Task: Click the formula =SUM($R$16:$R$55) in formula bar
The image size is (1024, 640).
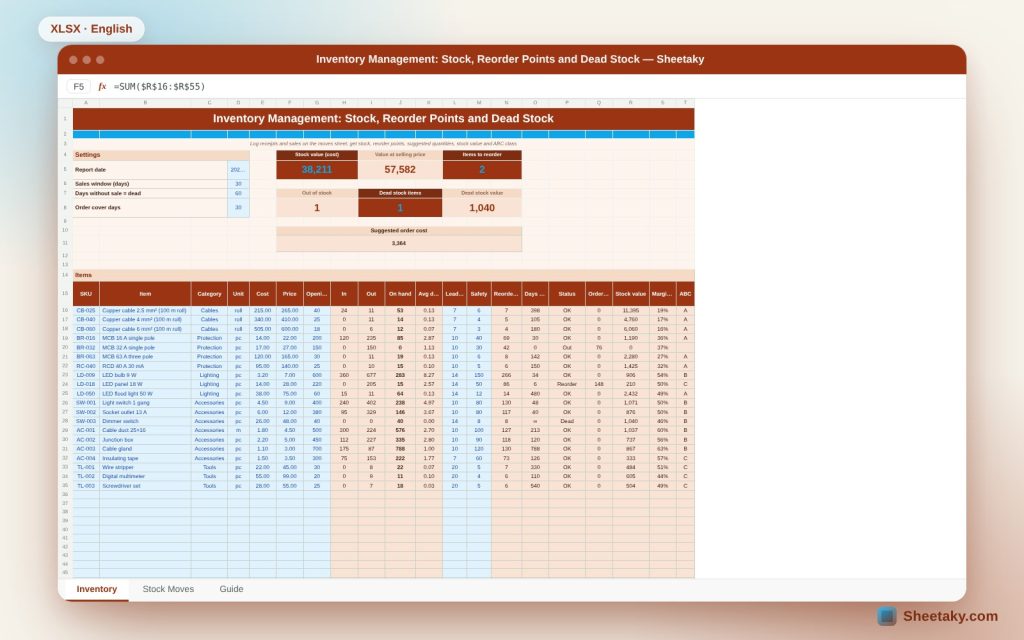Action: coord(159,86)
